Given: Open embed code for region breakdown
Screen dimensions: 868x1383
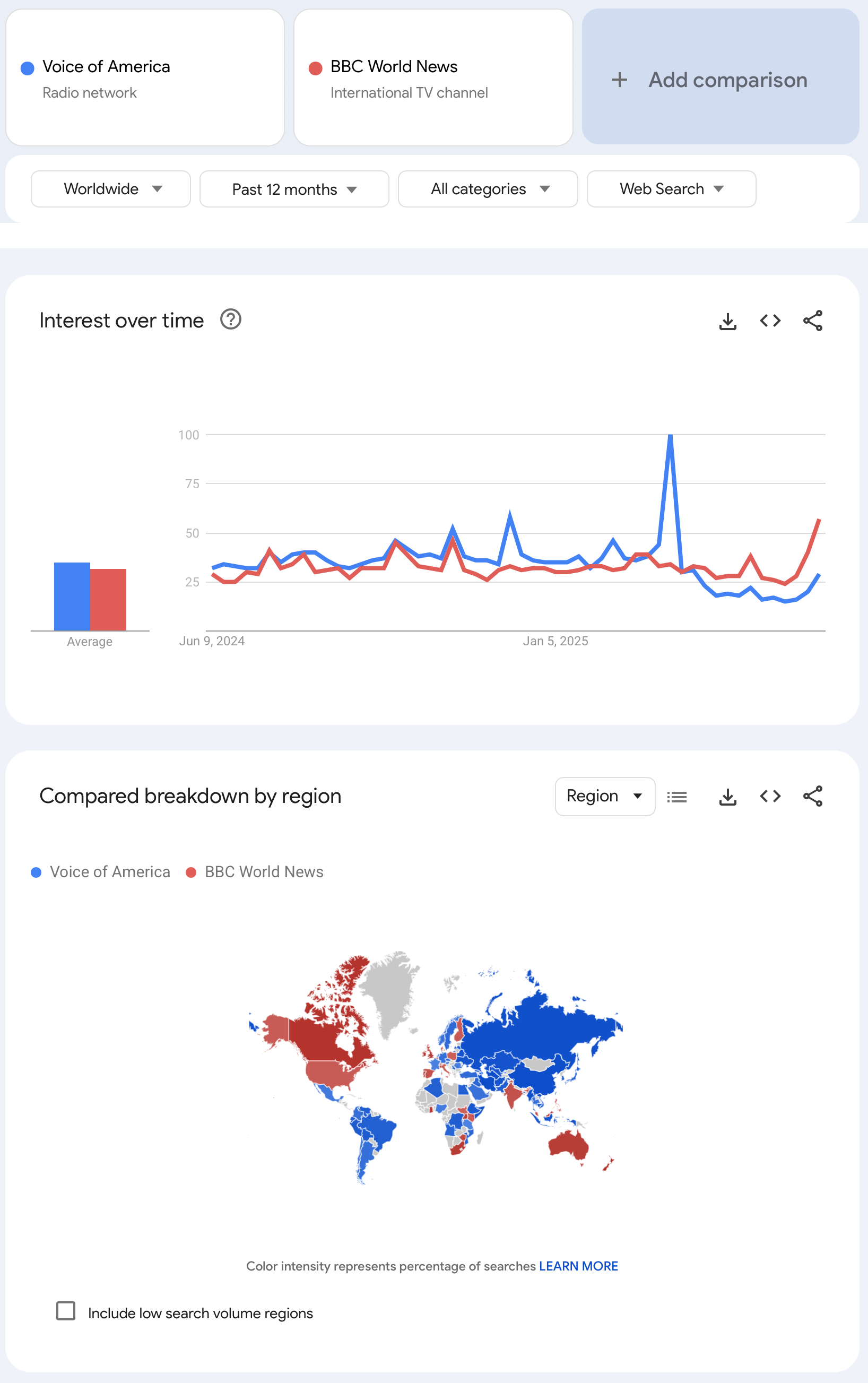Looking at the screenshot, I should (x=770, y=796).
